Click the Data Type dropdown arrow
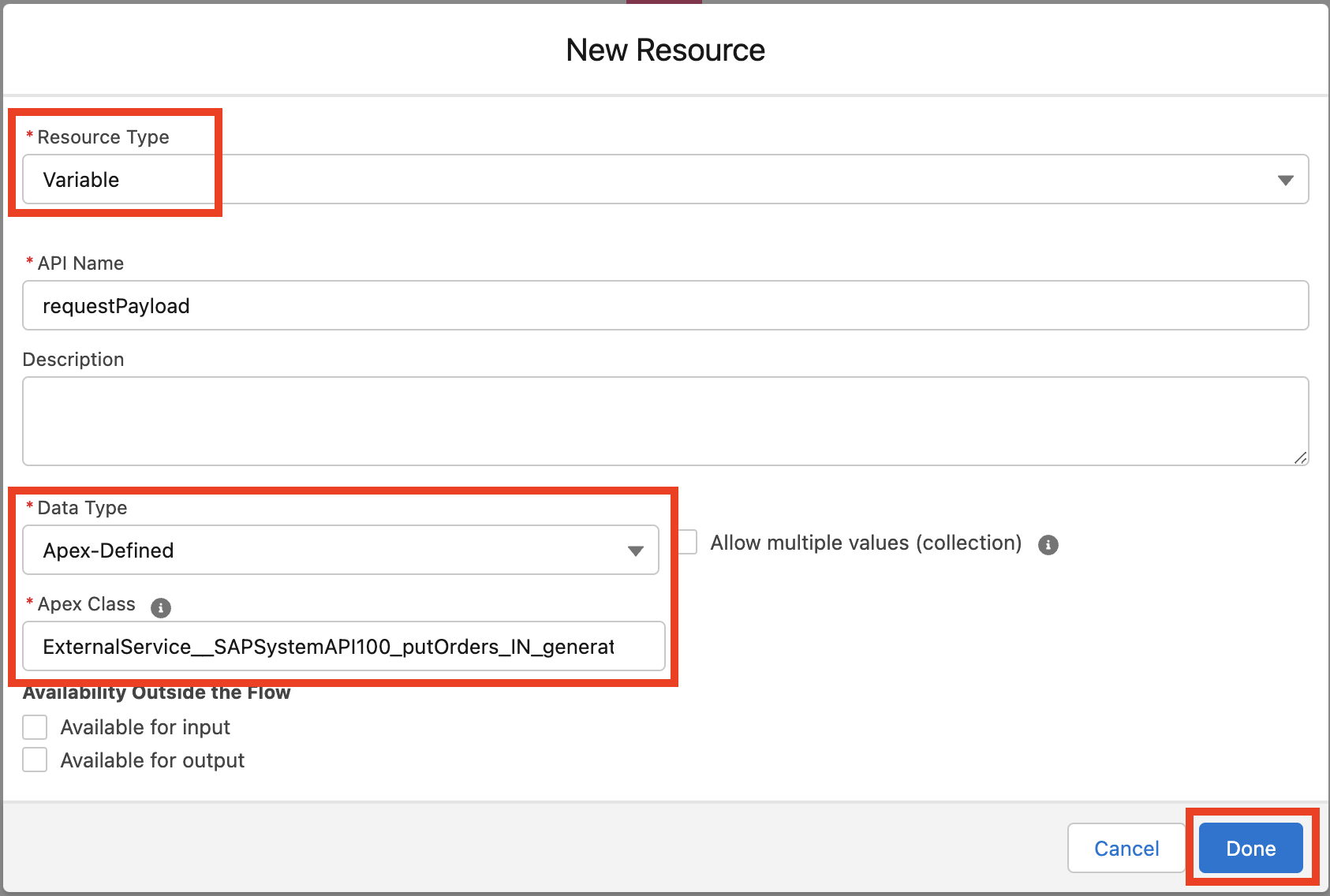1330x896 pixels. click(635, 551)
